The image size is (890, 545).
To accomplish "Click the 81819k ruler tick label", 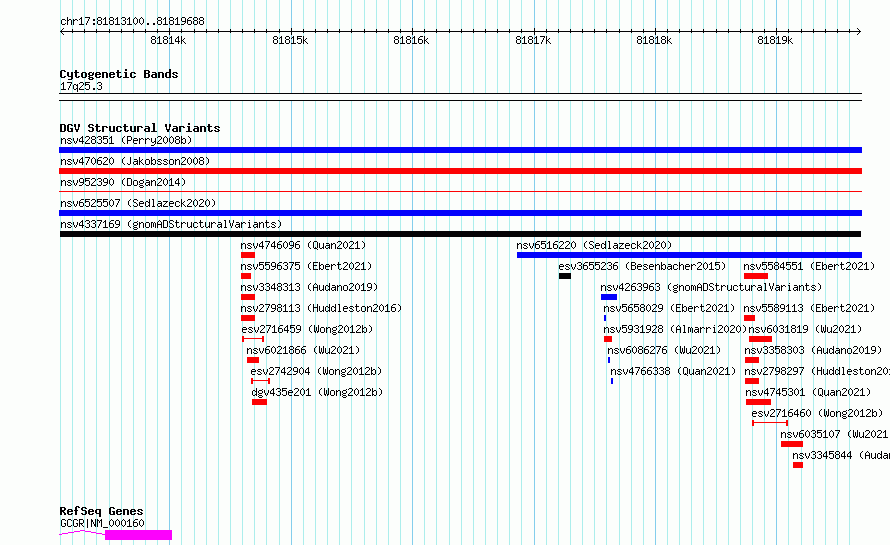I will coord(775,40).
